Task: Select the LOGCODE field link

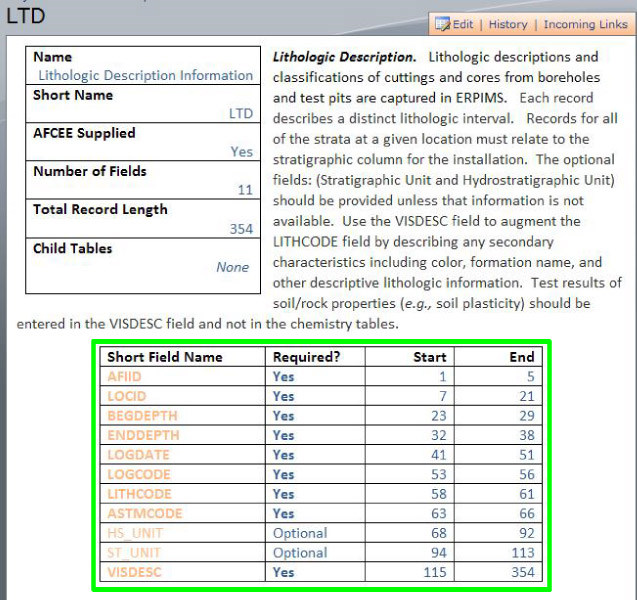Action: click(138, 474)
